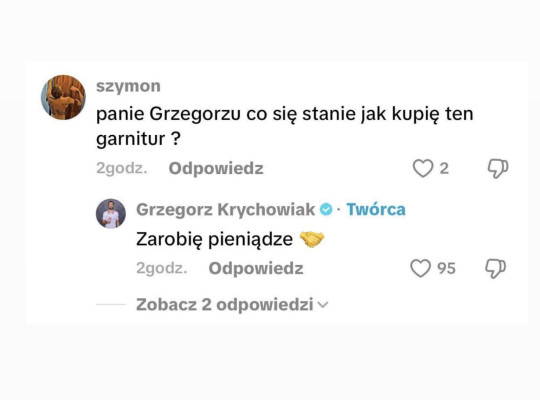Click Odpowiedz under szymon's comment
This screenshot has height=400, width=540.
(216, 168)
